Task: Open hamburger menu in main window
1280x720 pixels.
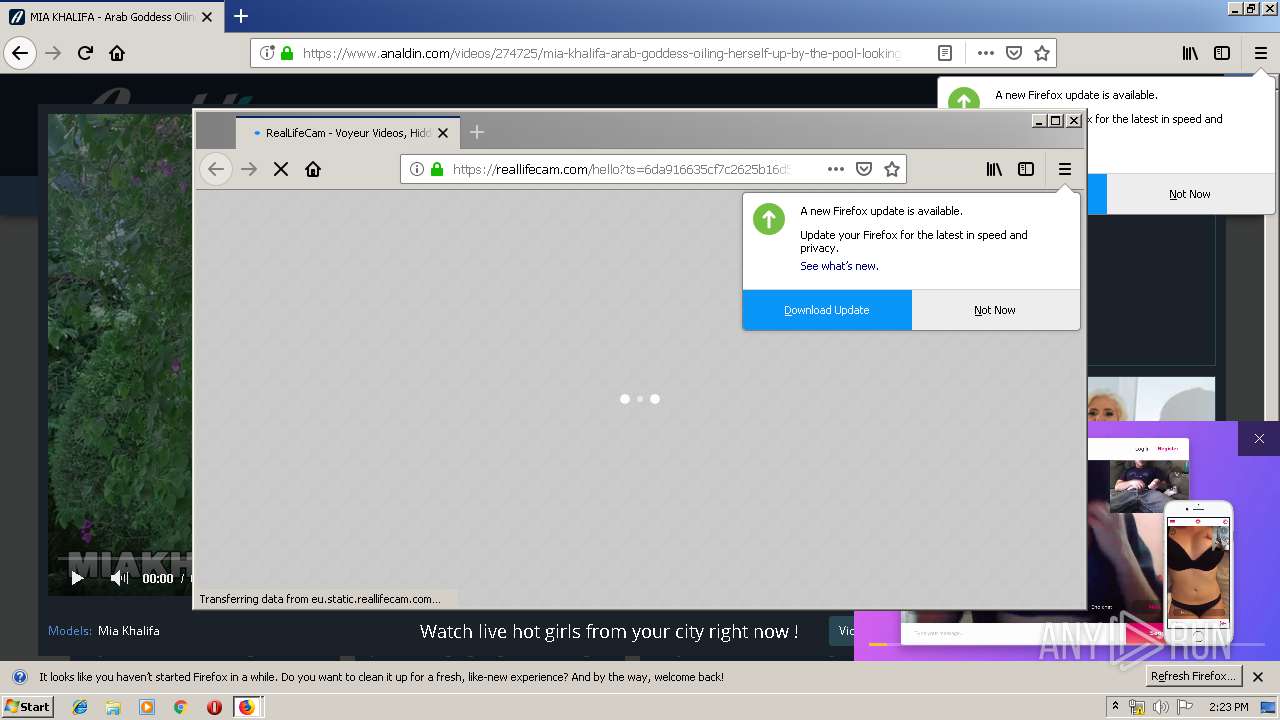Action: 1260,53
